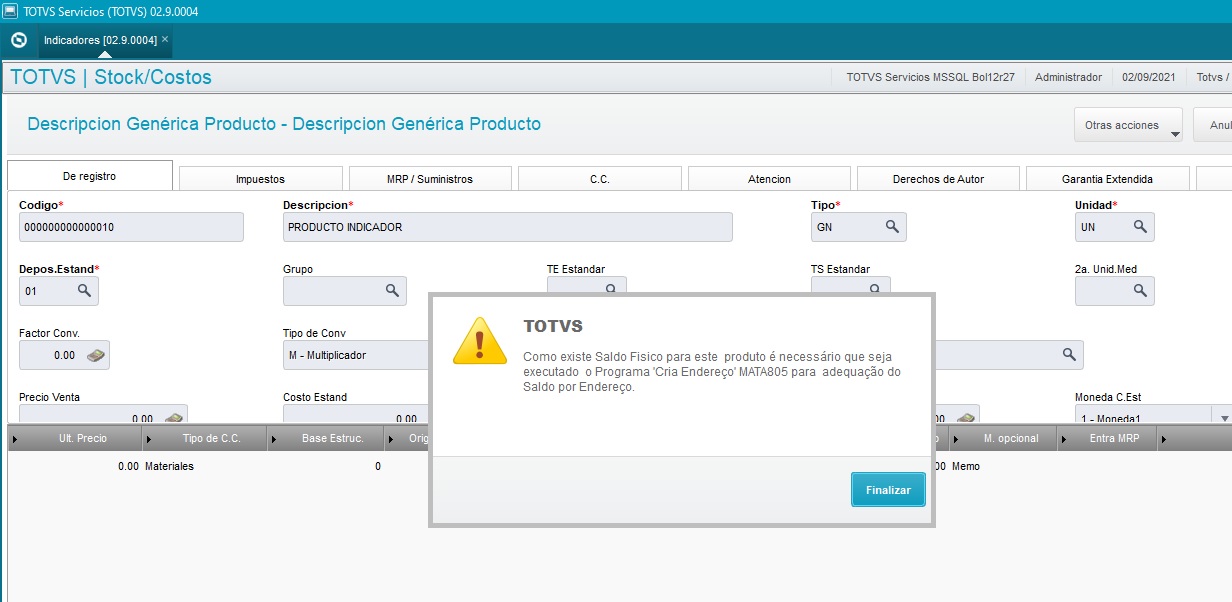
Task: Click the TOTVS window title bar icon
Action: 10,10
